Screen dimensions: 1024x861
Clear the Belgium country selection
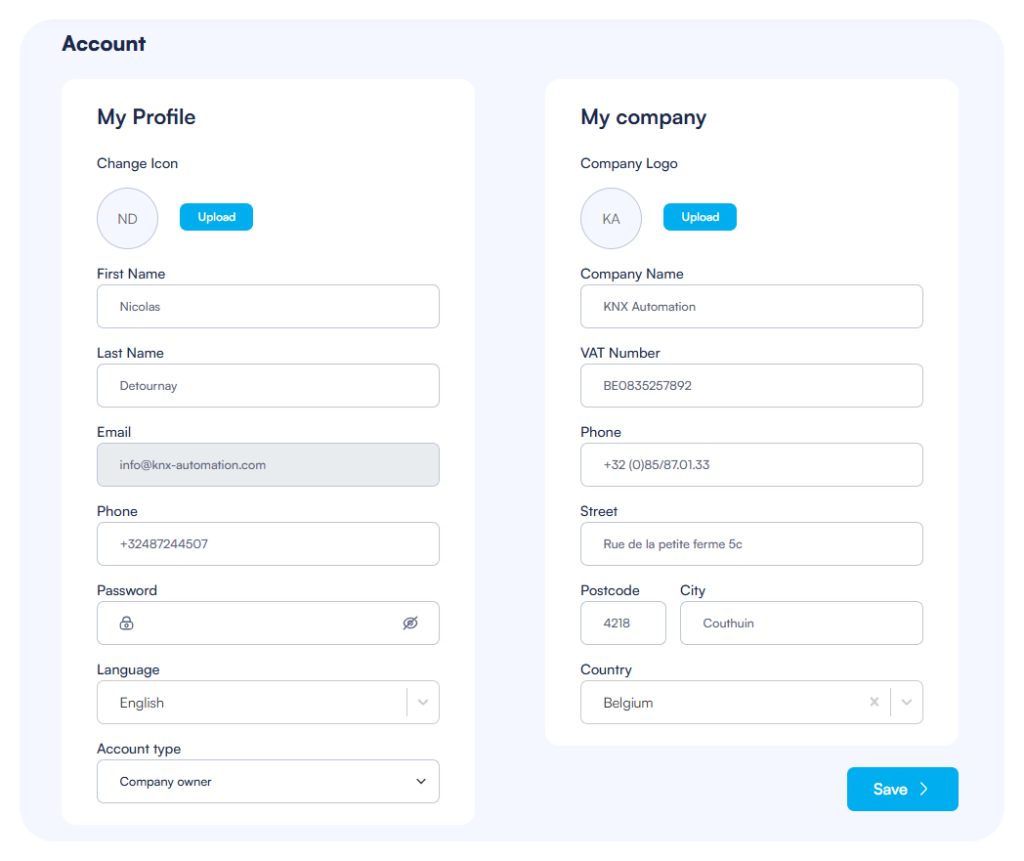coord(874,702)
